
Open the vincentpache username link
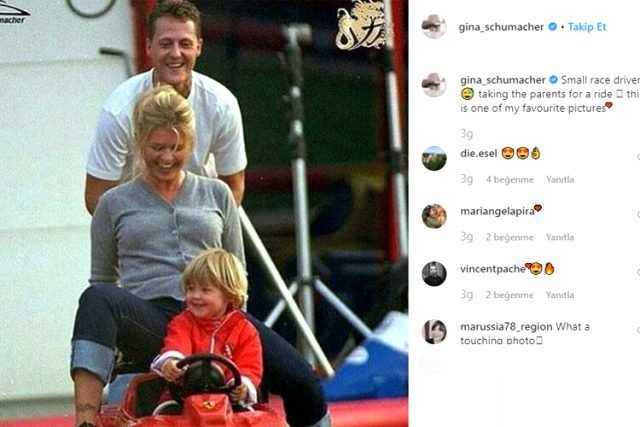click(x=493, y=269)
